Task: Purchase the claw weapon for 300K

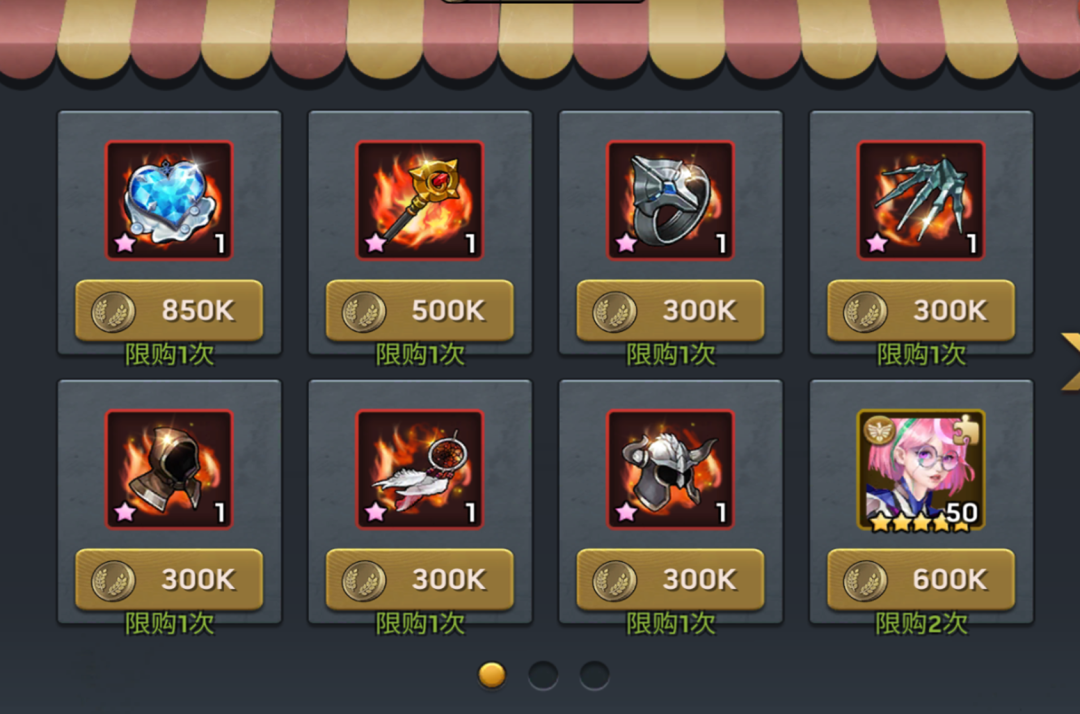Action: click(921, 311)
